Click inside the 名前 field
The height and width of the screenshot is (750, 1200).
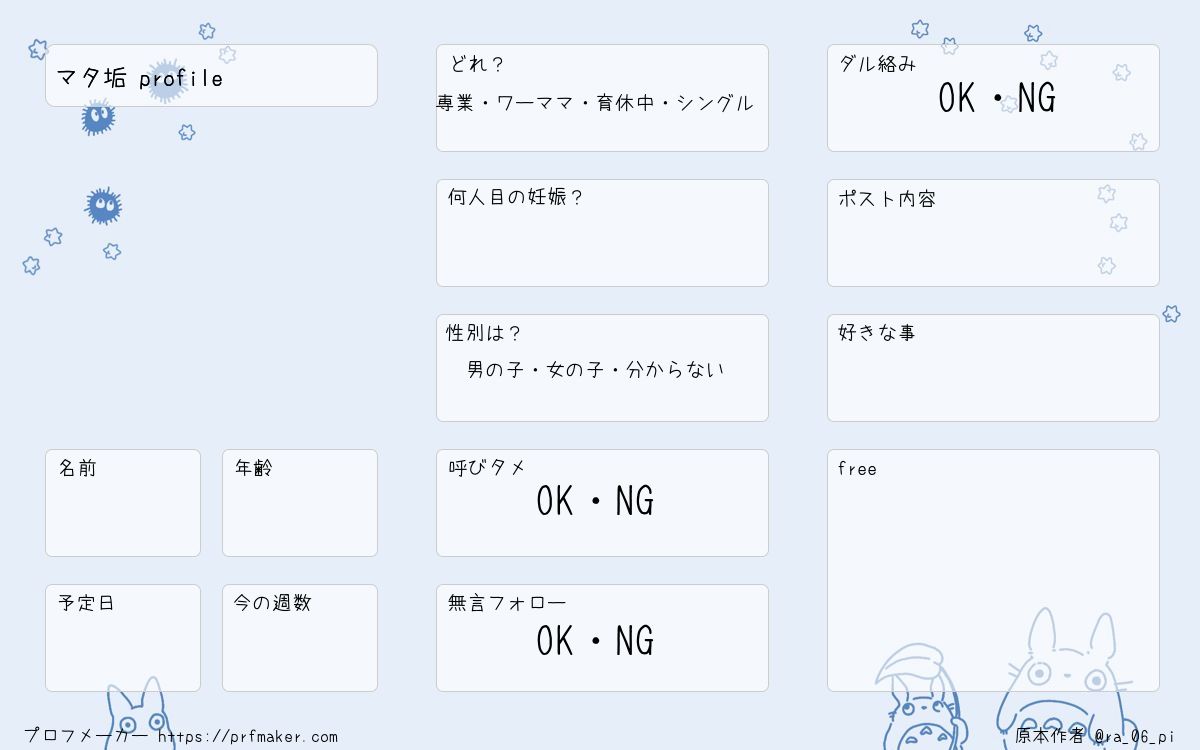click(x=123, y=503)
